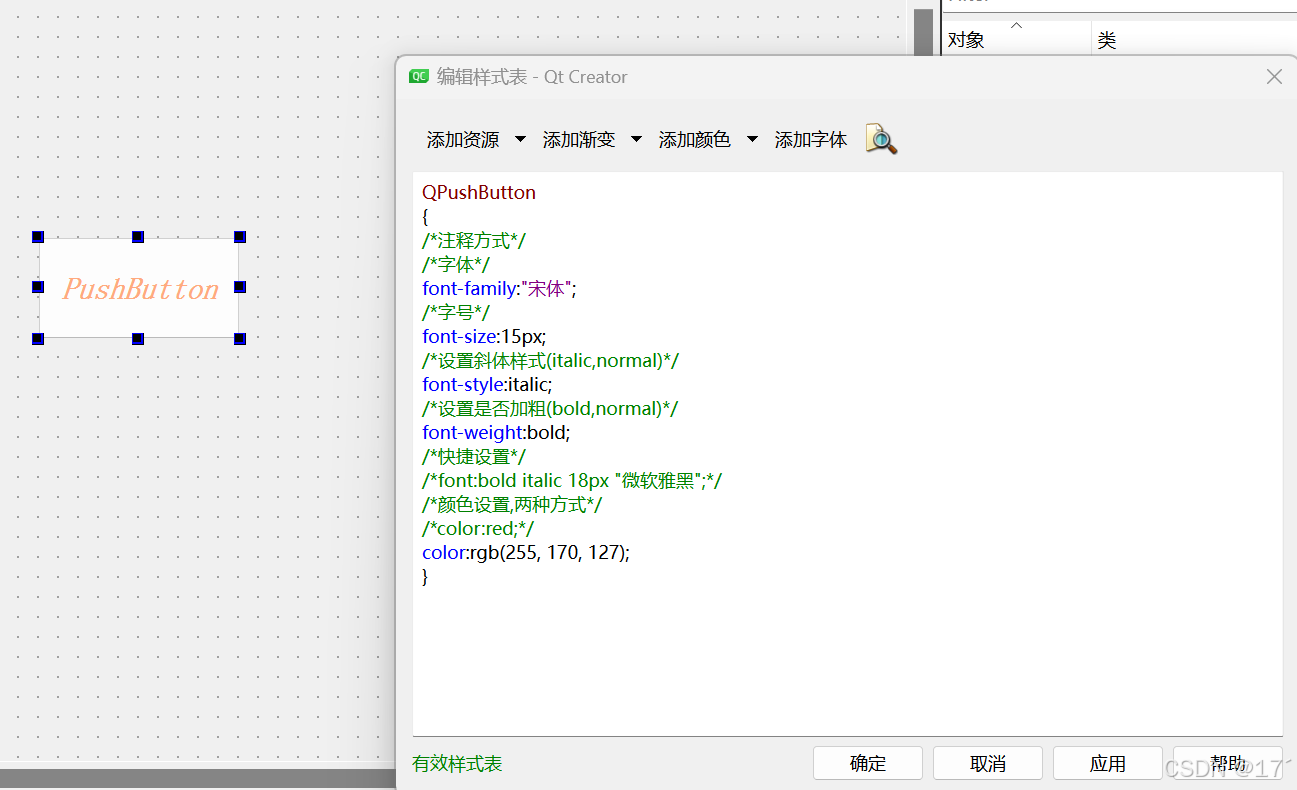The width and height of the screenshot is (1297, 790).
Task: Click the QPushButton selector line in editor
Action: pyautogui.click(x=479, y=192)
